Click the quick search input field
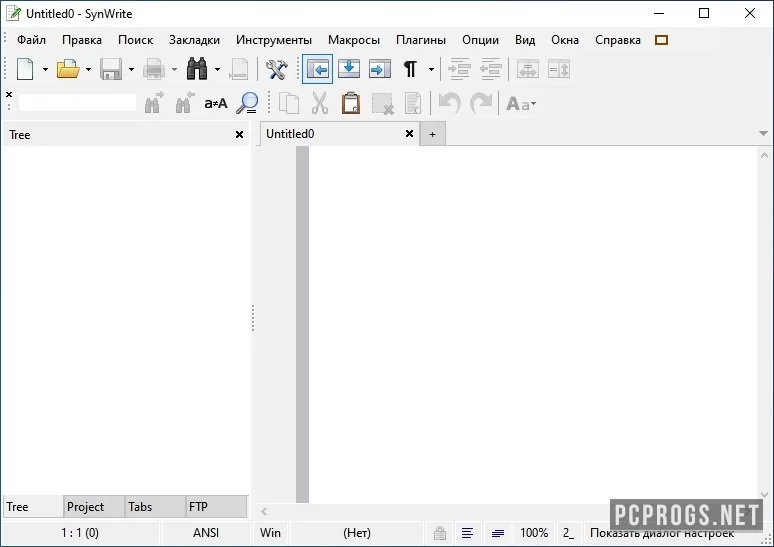The width and height of the screenshot is (774, 547). point(77,103)
